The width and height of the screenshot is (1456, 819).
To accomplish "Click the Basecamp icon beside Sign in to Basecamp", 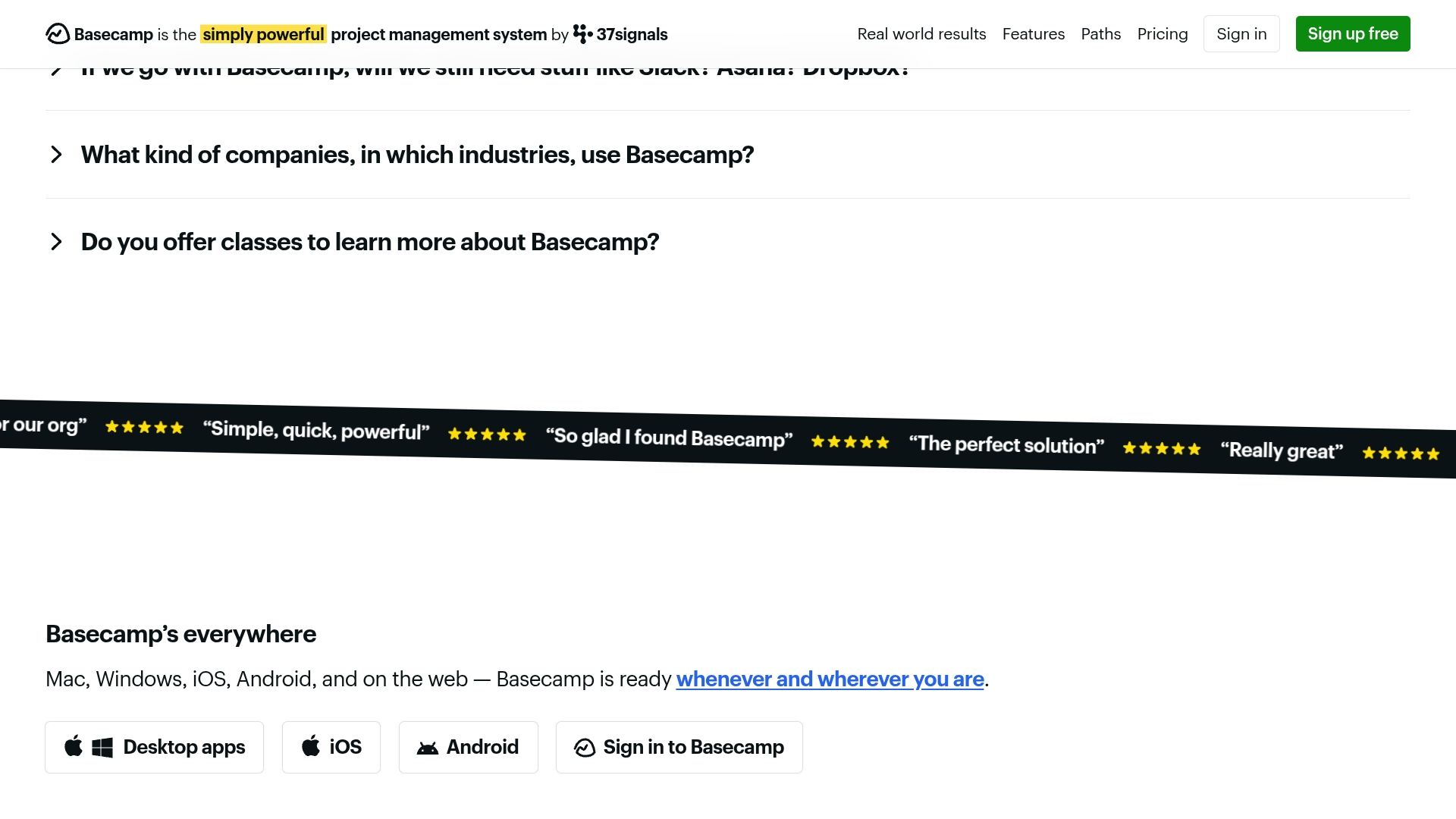I will [x=585, y=748].
